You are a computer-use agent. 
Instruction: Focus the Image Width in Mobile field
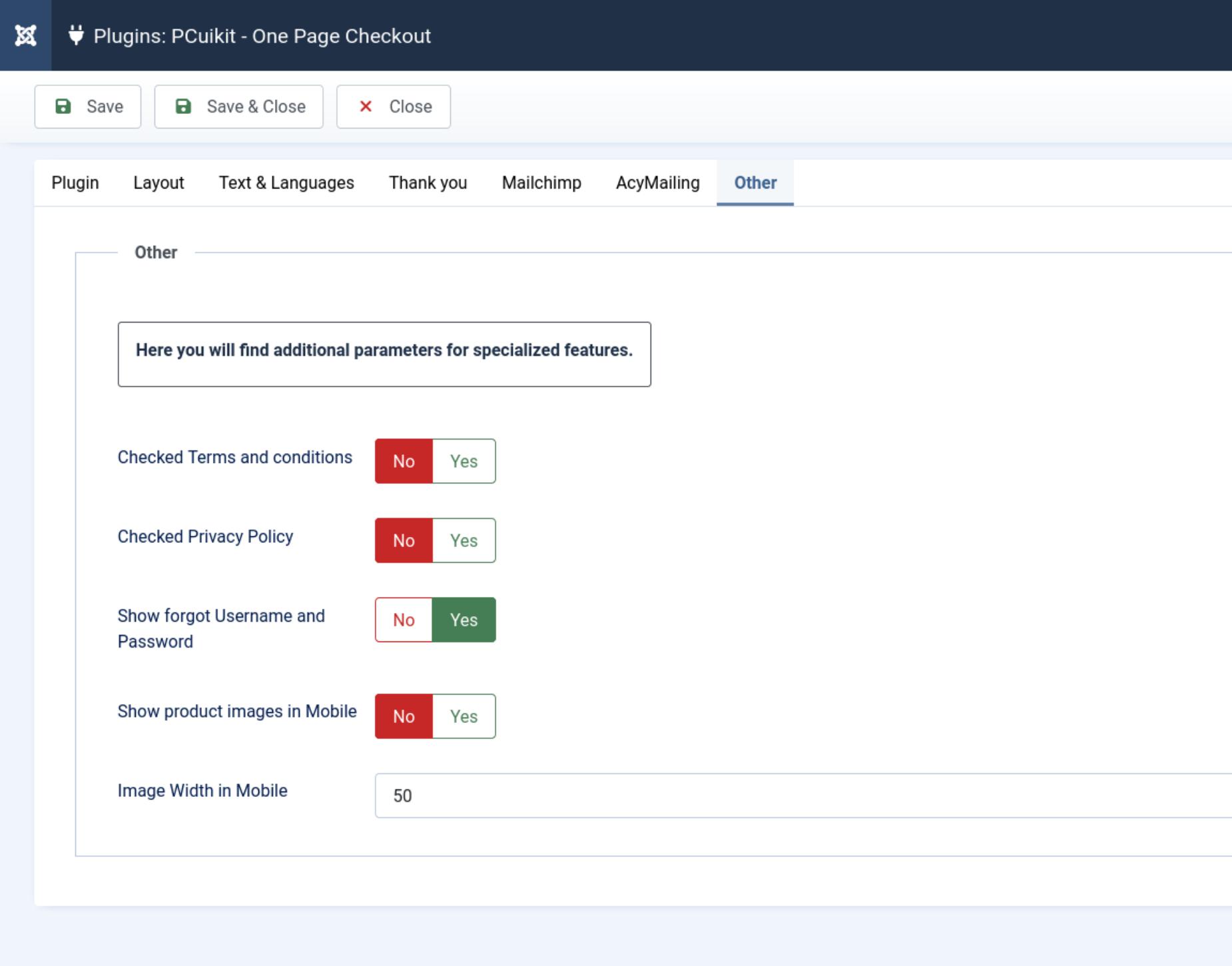[x=803, y=795]
